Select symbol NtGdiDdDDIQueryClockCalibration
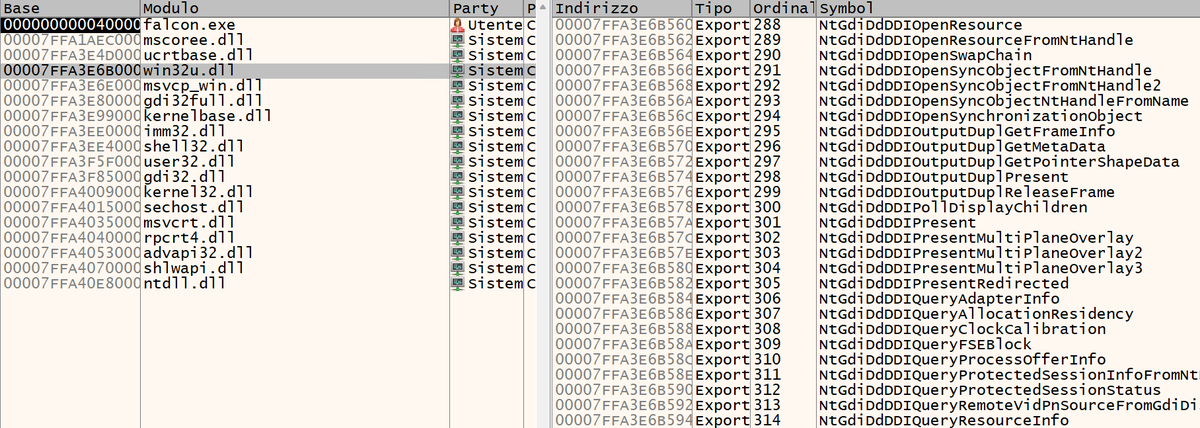This screenshot has height=428, width=1200. click(x=962, y=329)
